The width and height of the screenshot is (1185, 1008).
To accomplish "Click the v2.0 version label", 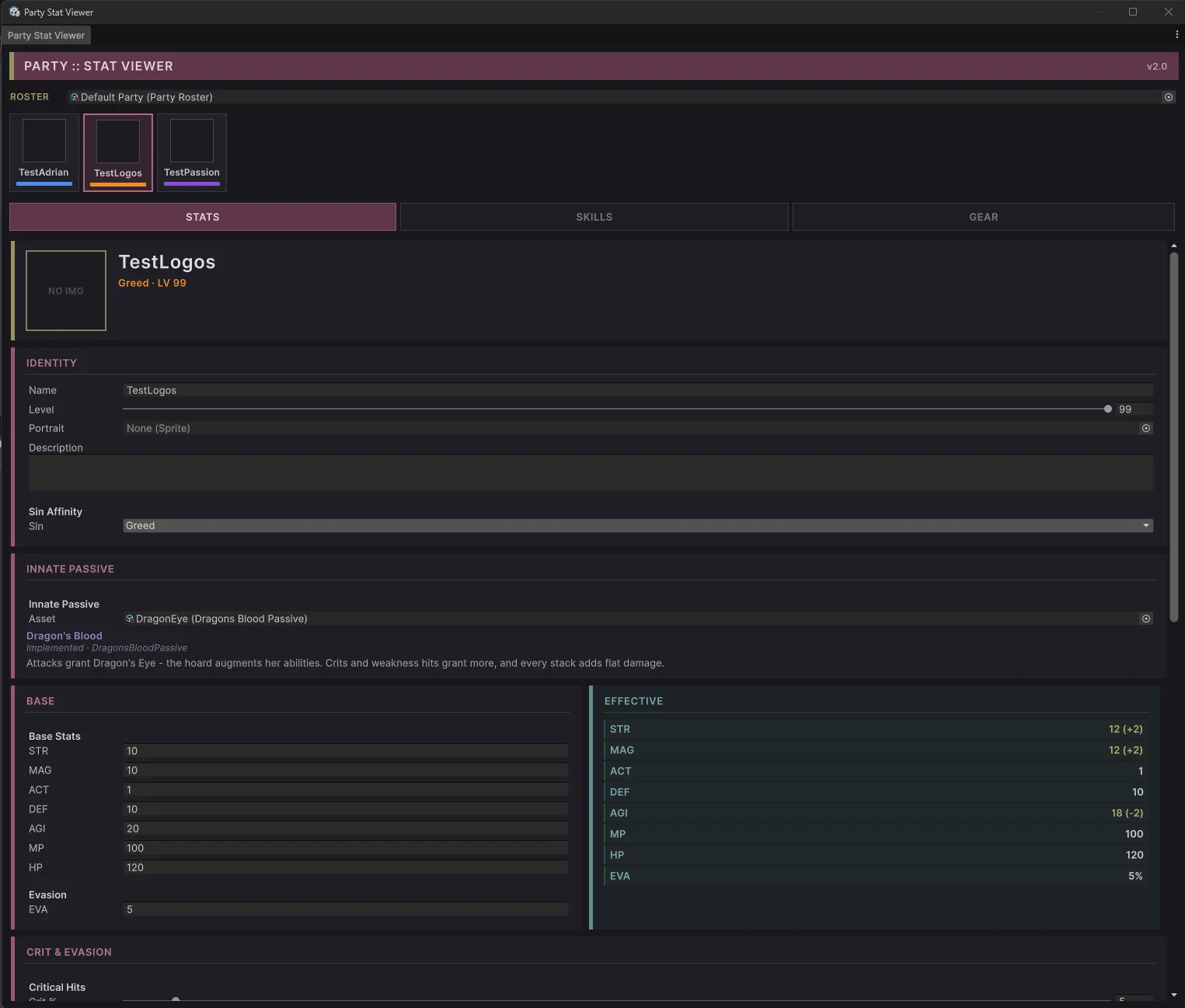I will click(1157, 66).
